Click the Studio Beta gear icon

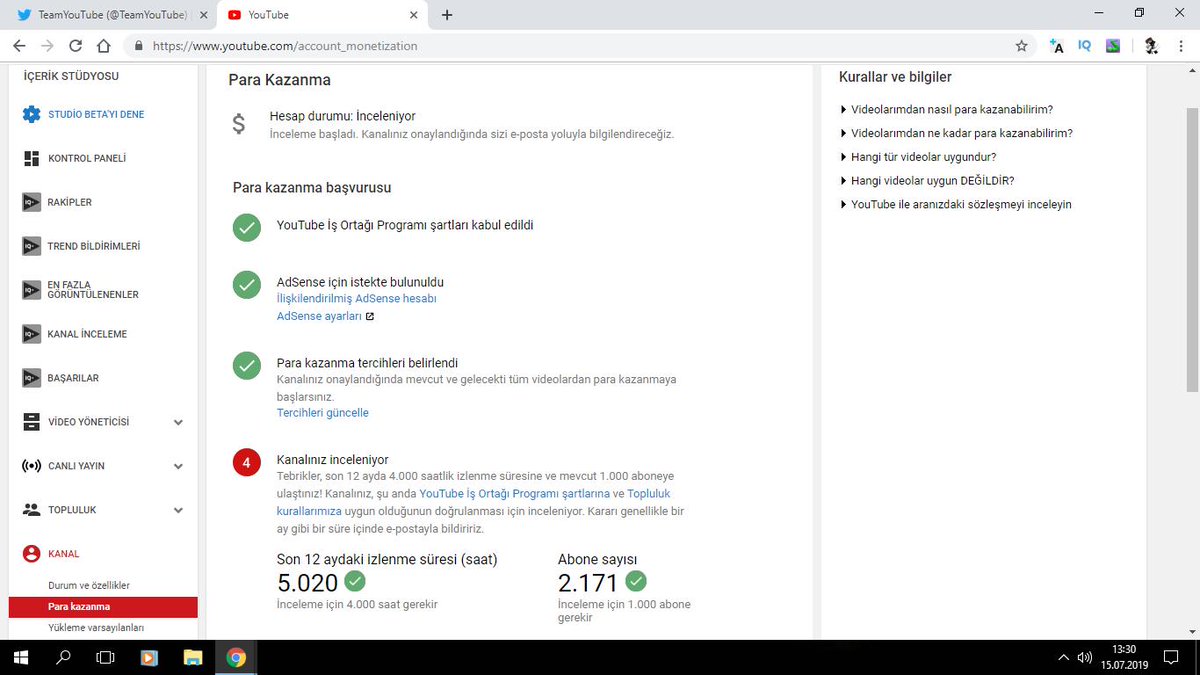point(31,114)
